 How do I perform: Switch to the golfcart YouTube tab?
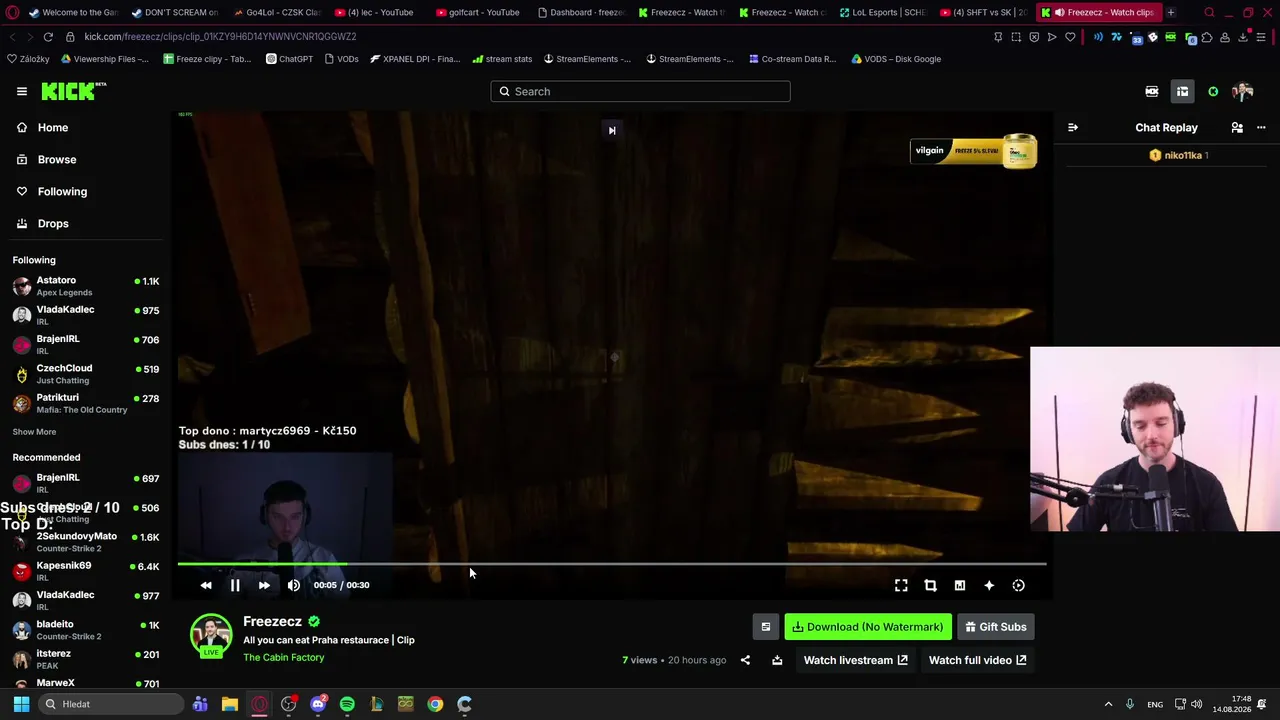pos(478,12)
